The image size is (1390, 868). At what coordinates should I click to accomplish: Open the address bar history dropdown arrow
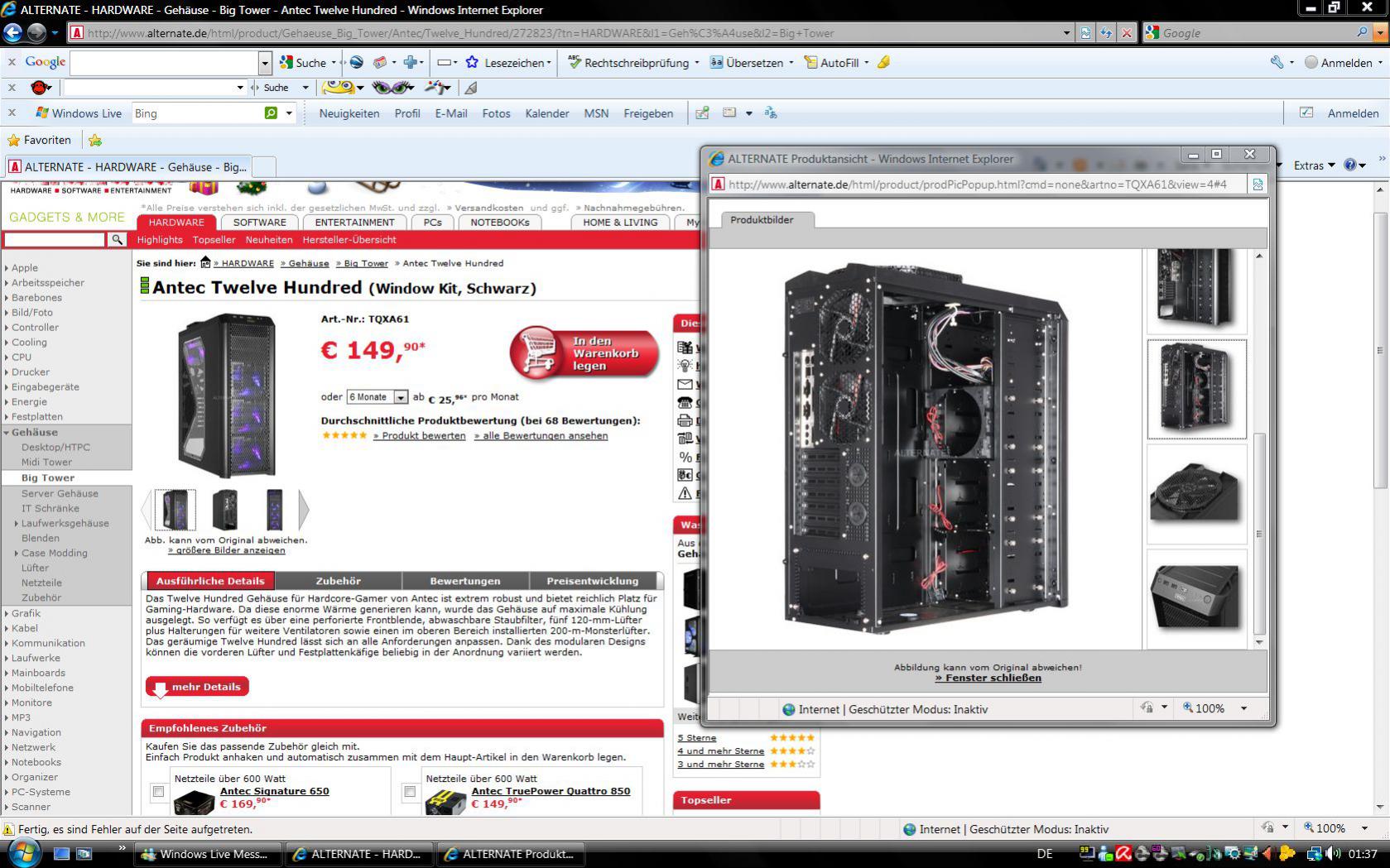[x=1065, y=33]
